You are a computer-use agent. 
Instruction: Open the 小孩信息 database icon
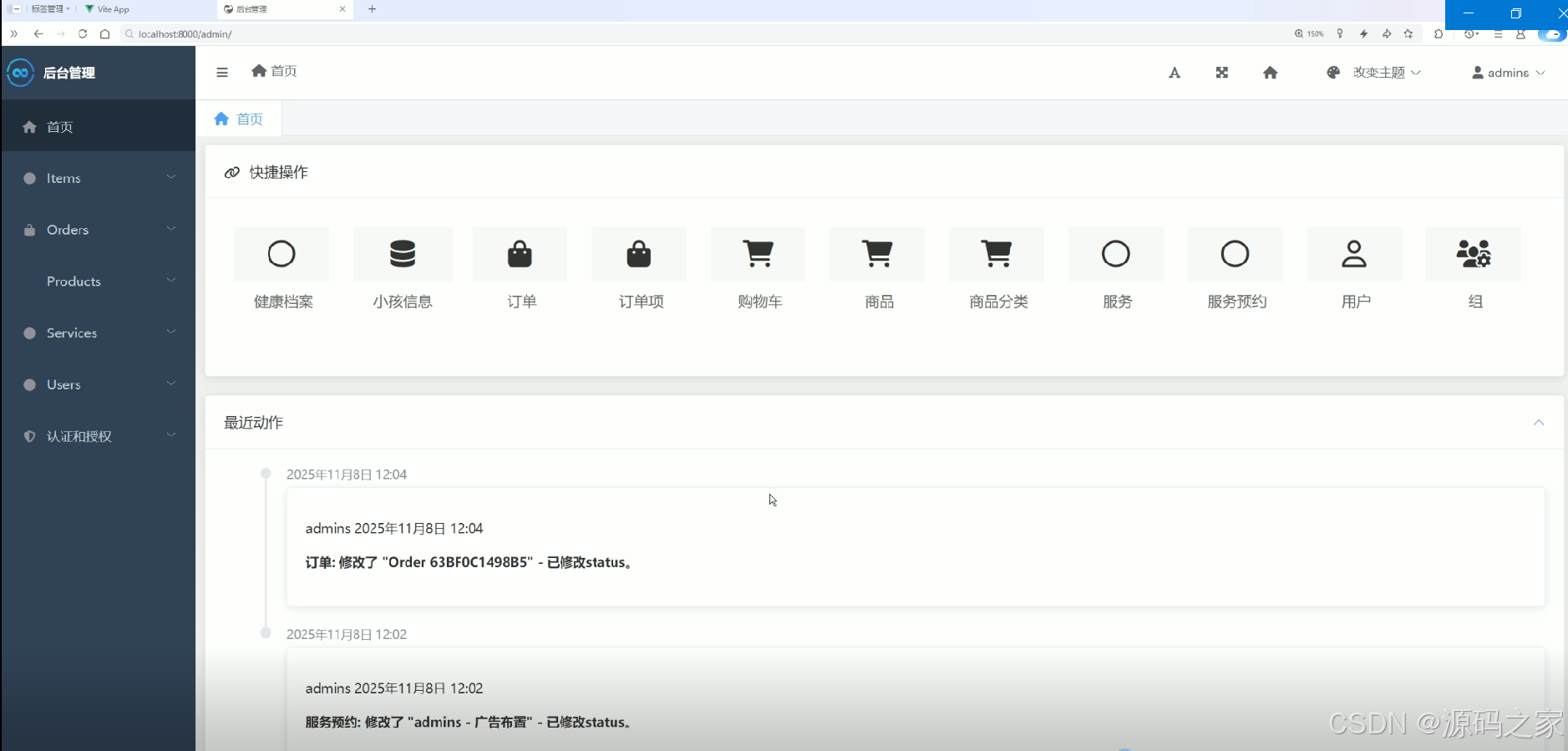[403, 254]
